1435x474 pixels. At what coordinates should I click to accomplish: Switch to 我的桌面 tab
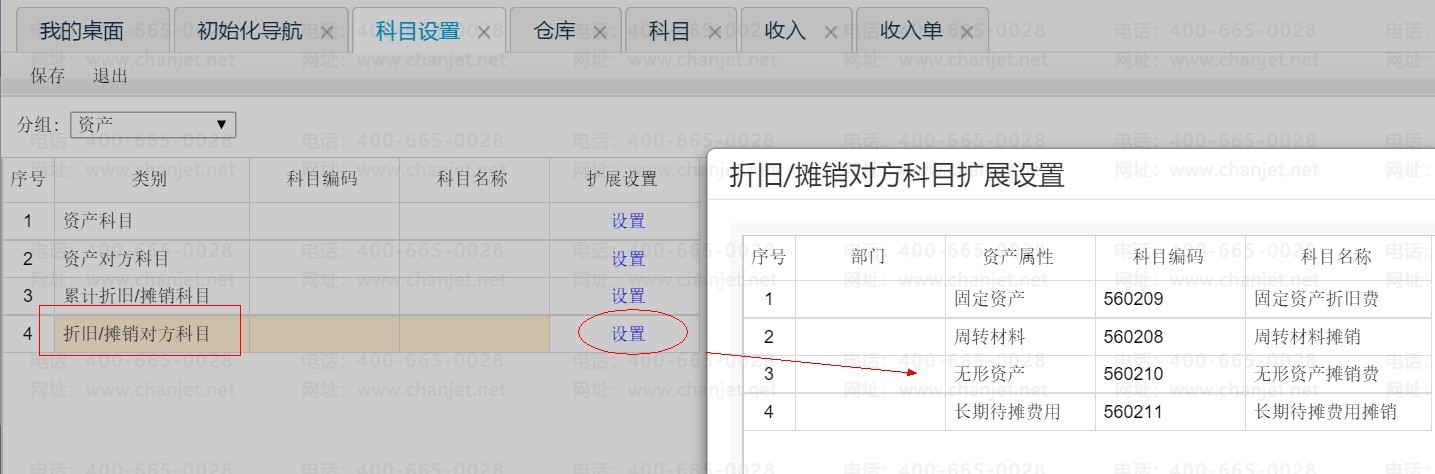[x=82, y=31]
